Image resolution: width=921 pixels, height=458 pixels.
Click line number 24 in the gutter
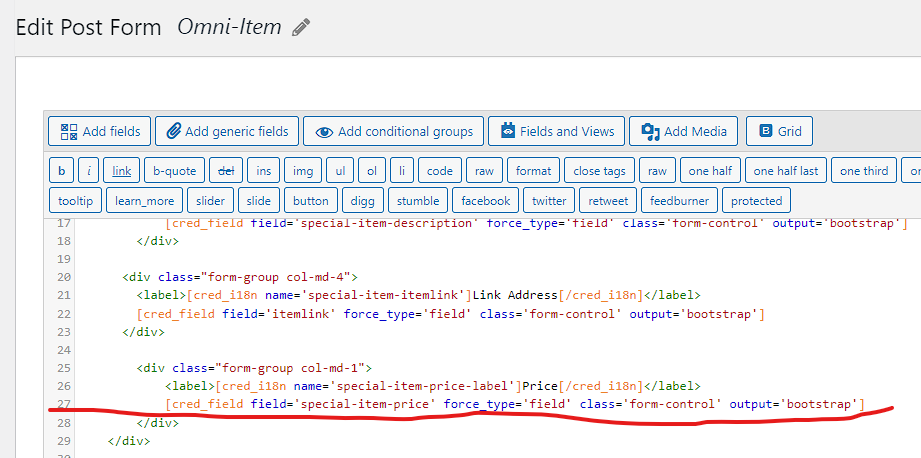click(x=64, y=350)
